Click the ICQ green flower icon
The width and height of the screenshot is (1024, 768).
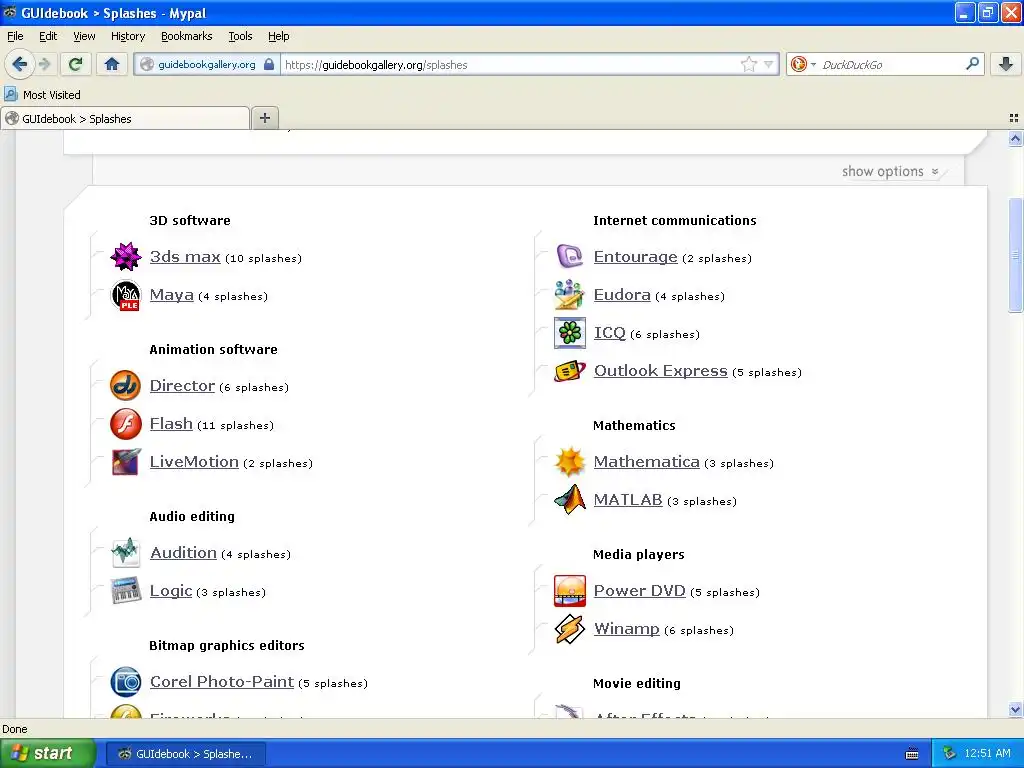click(569, 333)
